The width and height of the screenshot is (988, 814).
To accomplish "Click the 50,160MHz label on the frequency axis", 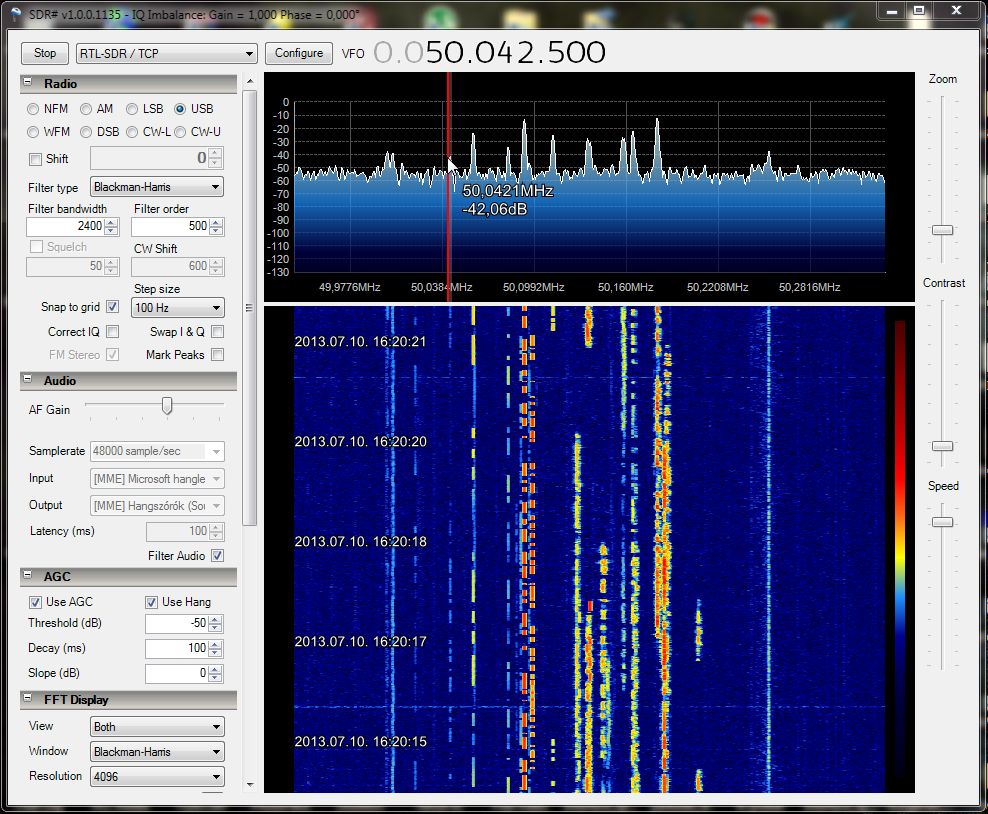I will pos(626,287).
